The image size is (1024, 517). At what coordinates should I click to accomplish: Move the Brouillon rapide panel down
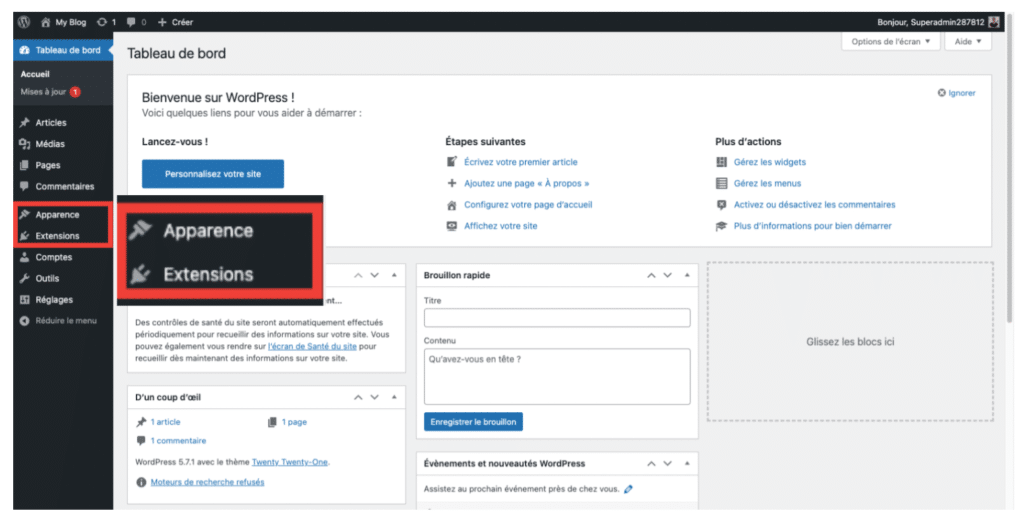click(667, 275)
